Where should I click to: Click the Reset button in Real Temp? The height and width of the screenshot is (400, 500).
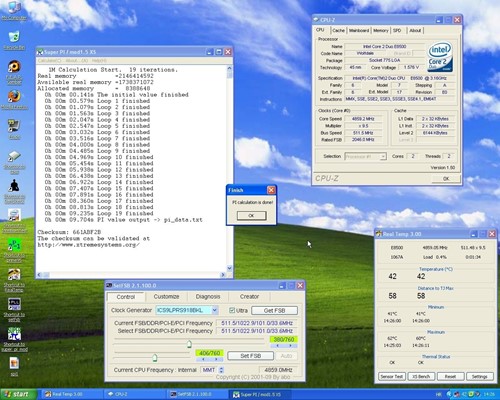tap(450, 376)
